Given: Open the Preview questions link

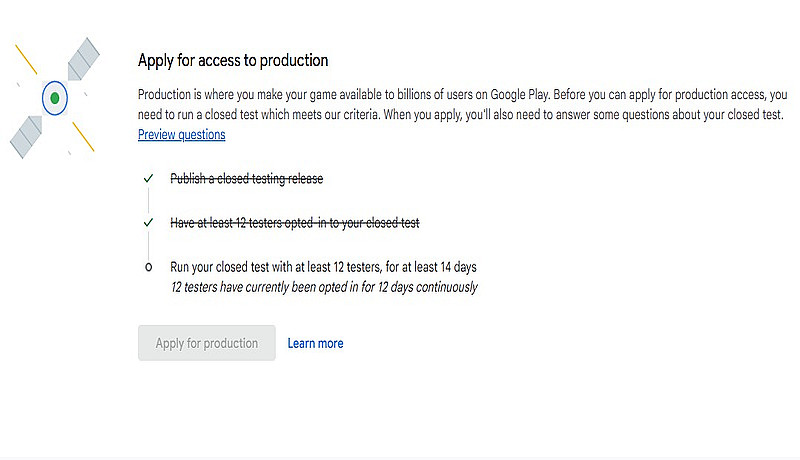Looking at the screenshot, I should click(x=181, y=135).
